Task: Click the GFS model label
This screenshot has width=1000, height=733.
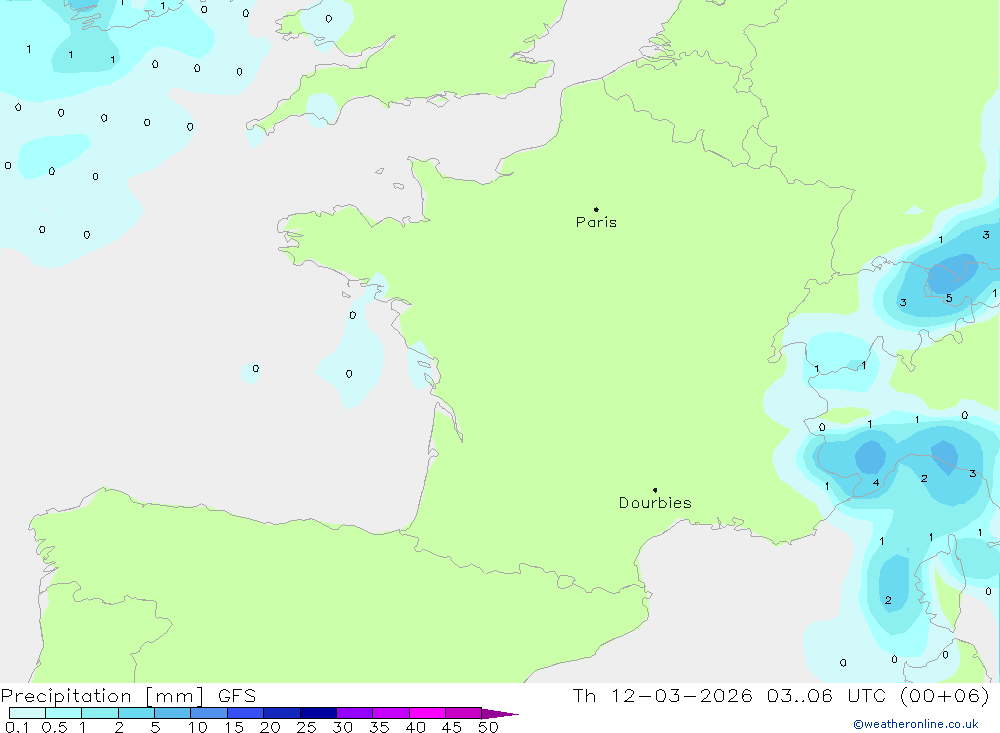Action: [x=237, y=696]
